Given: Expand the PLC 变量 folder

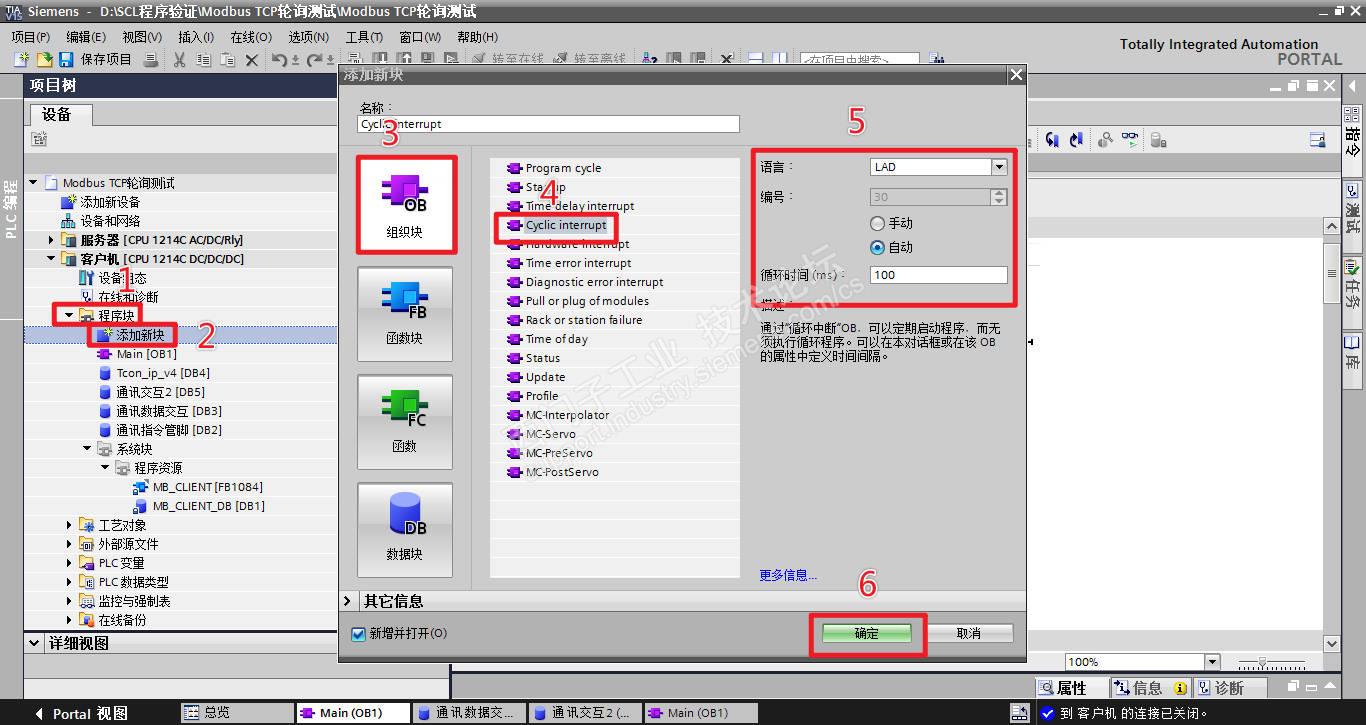Looking at the screenshot, I should tap(70, 563).
